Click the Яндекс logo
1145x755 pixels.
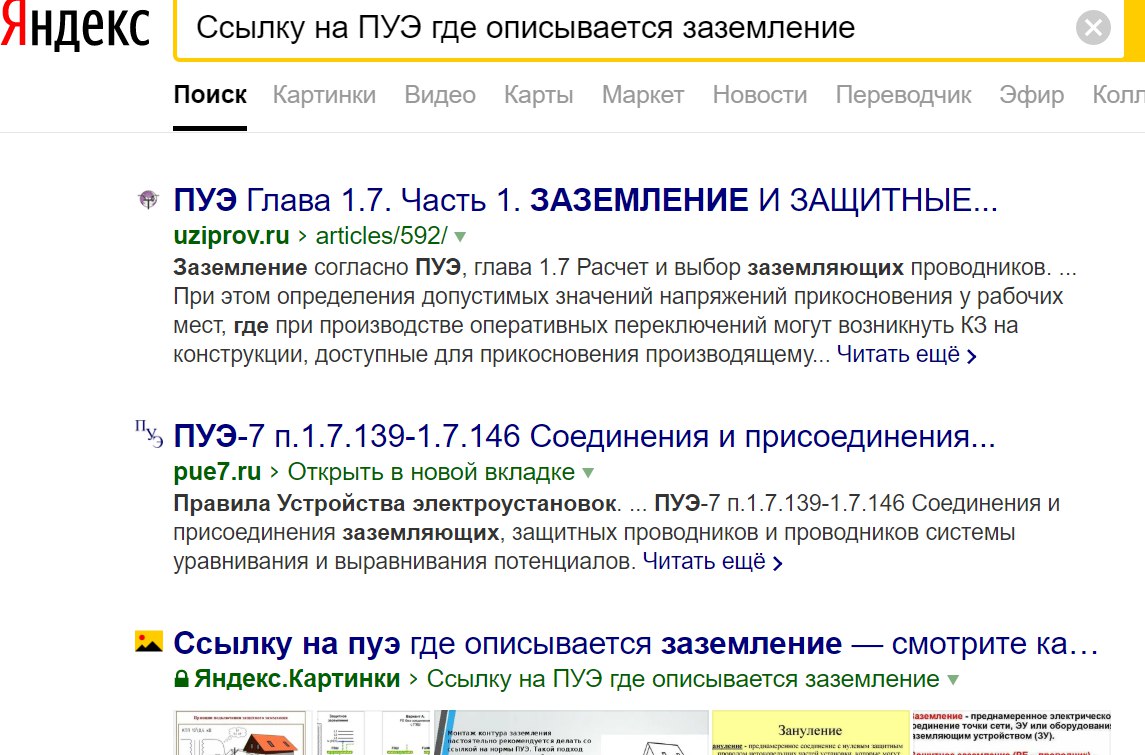tap(75, 27)
